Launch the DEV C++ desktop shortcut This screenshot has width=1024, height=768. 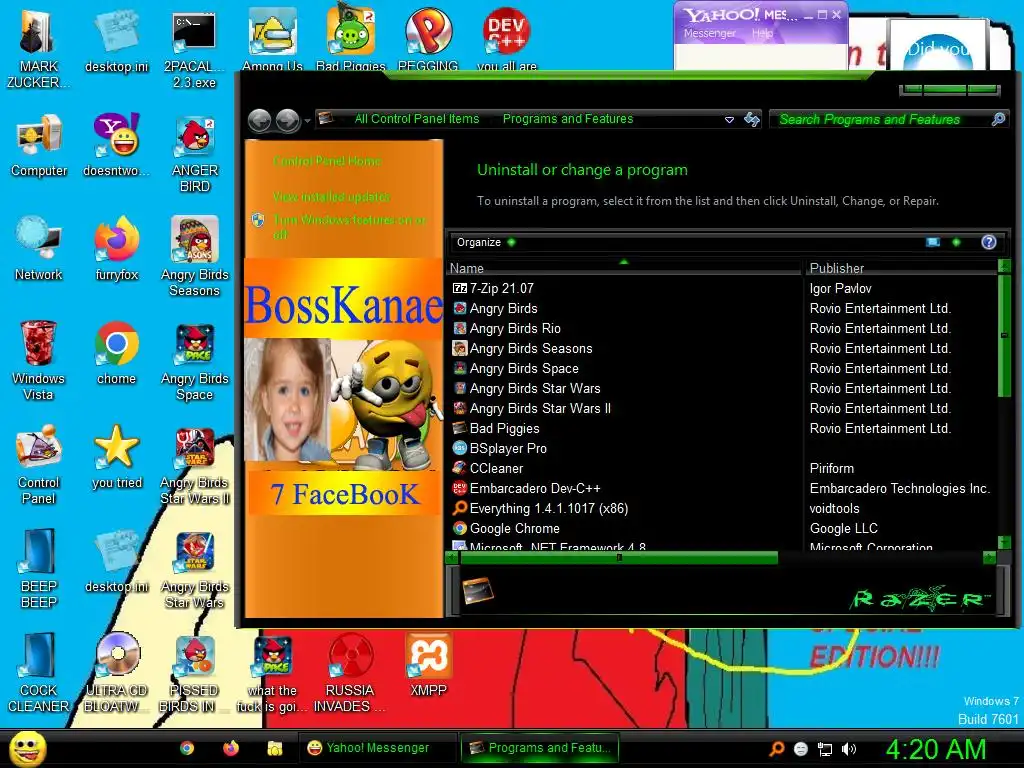507,39
